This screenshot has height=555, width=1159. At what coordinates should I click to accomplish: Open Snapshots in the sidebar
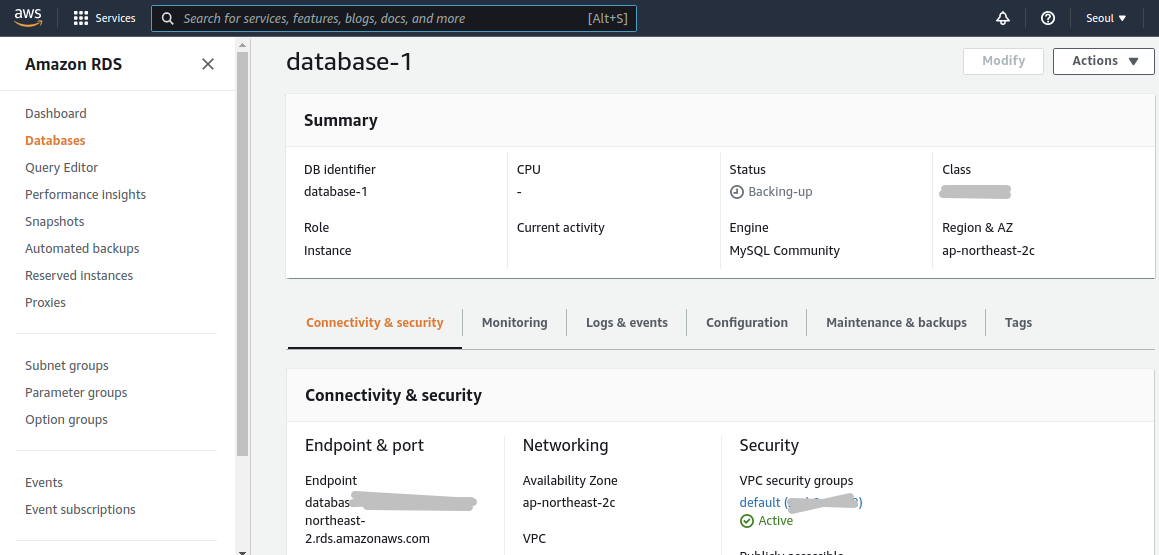[55, 222]
